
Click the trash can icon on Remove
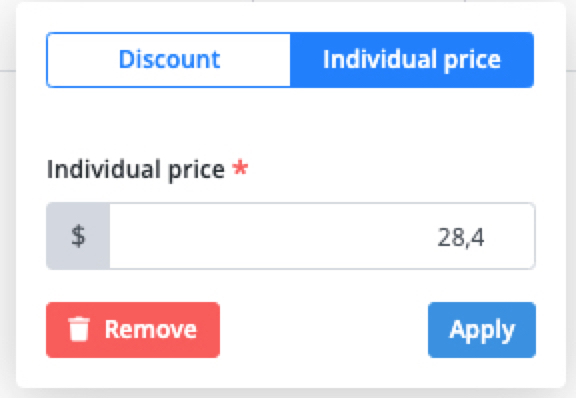coord(79,330)
